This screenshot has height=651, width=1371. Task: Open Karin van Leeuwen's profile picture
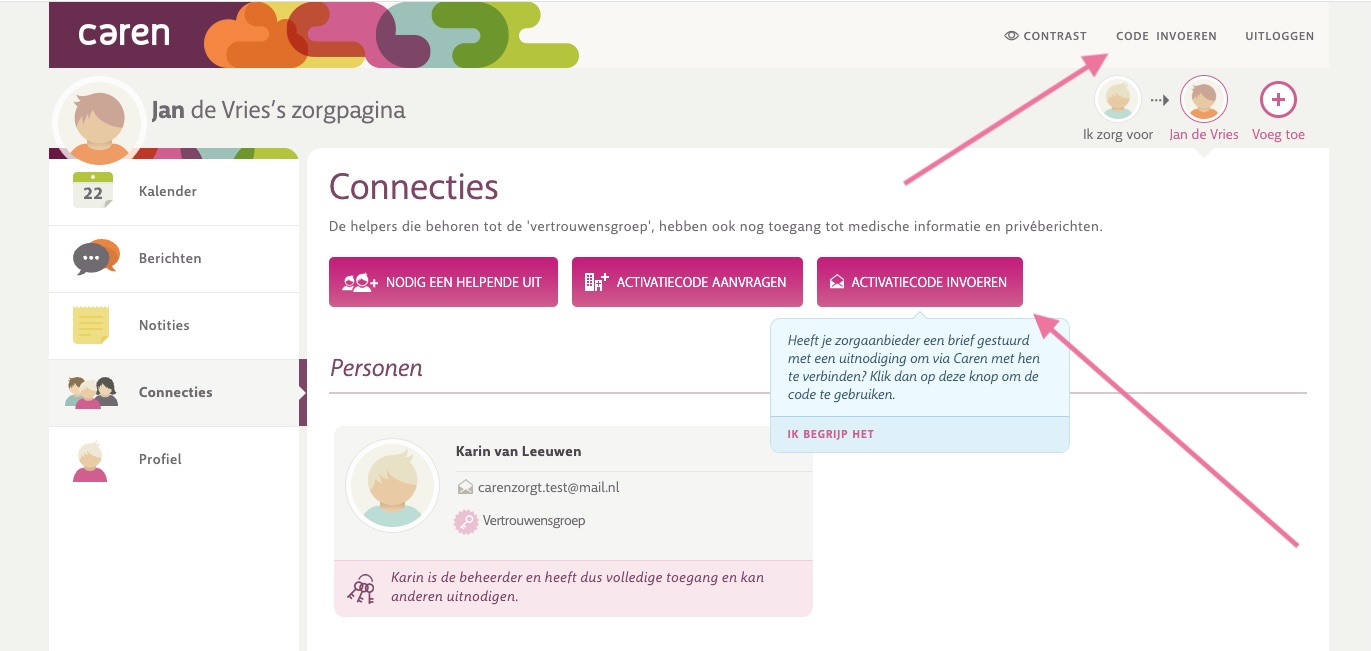click(392, 485)
